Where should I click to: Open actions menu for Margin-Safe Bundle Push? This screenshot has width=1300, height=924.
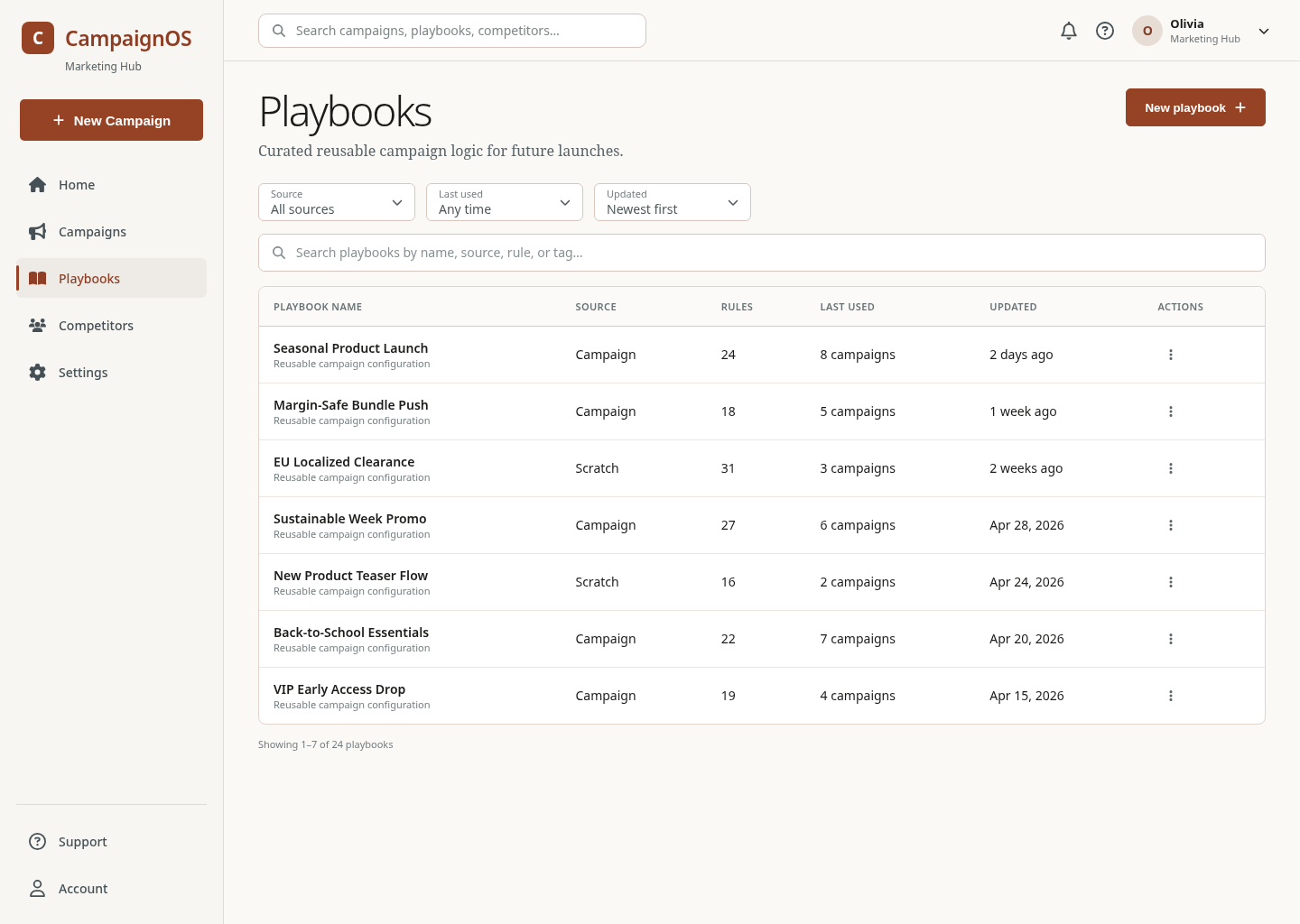1171,411
